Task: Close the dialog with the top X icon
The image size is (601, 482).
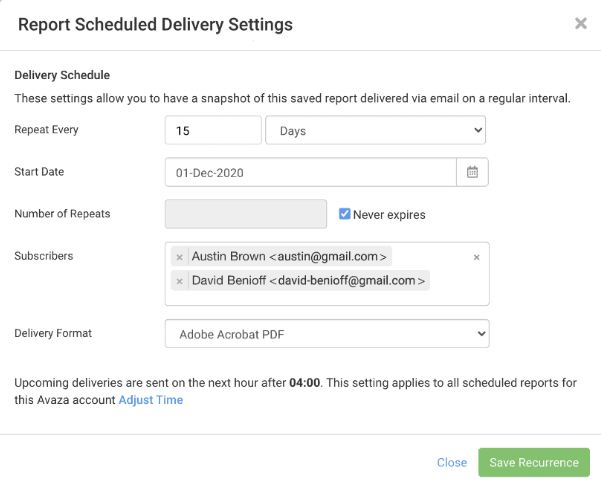Action: pyautogui.click(x=581, y=23)
